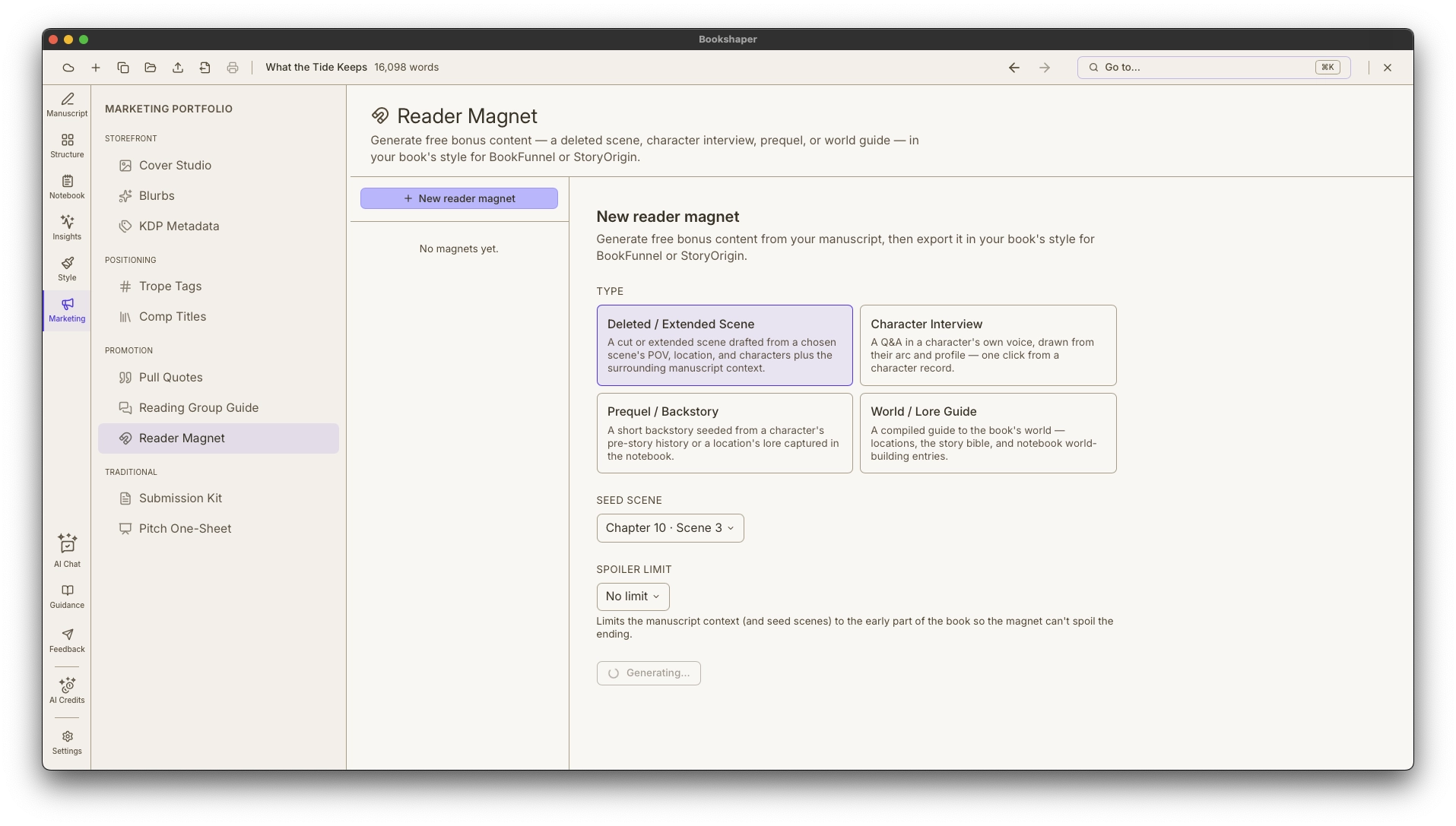The image size is (1456, 826).
Task: Switch to the Structure view
Action: coord(67,146)
